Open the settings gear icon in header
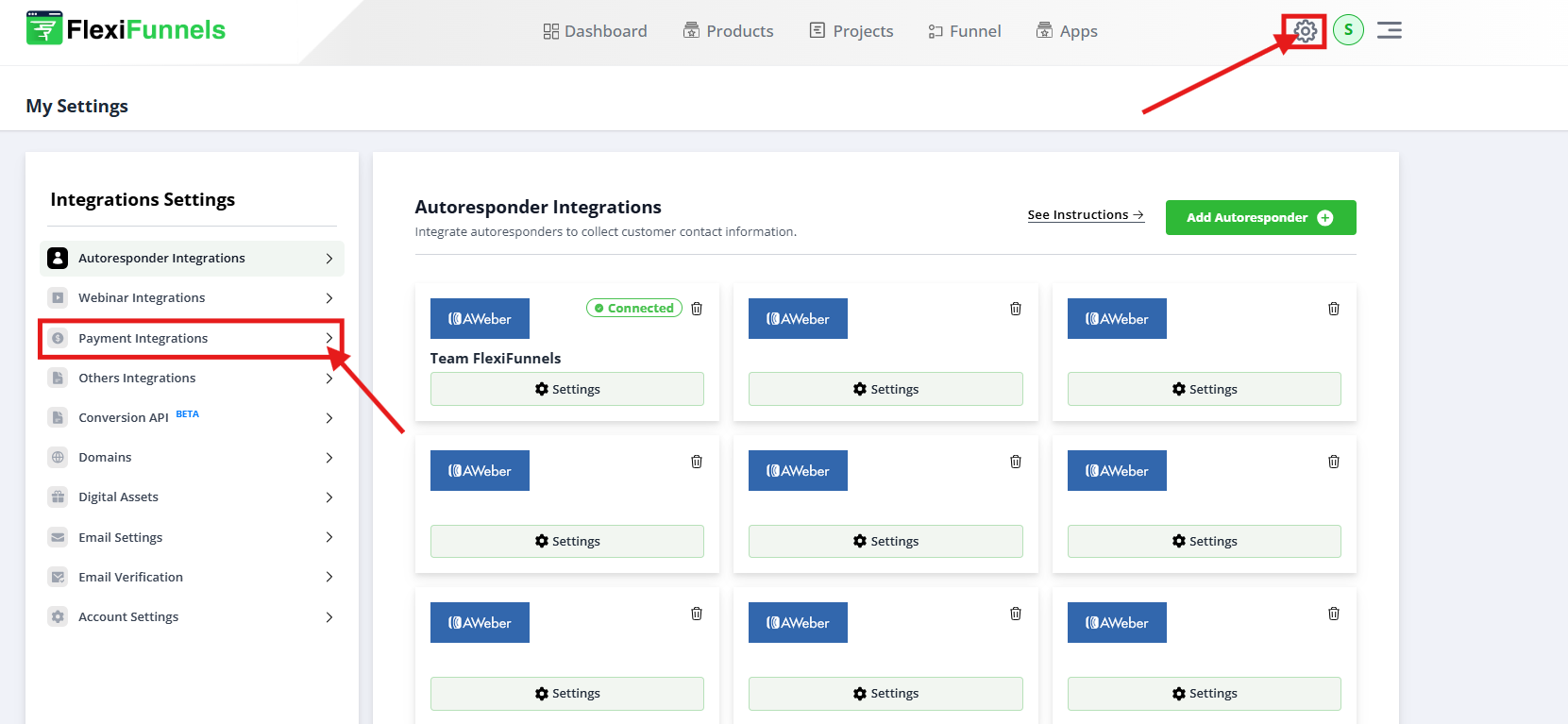The width and height of the screenshot is (1568, 724). coord(1305,31)
